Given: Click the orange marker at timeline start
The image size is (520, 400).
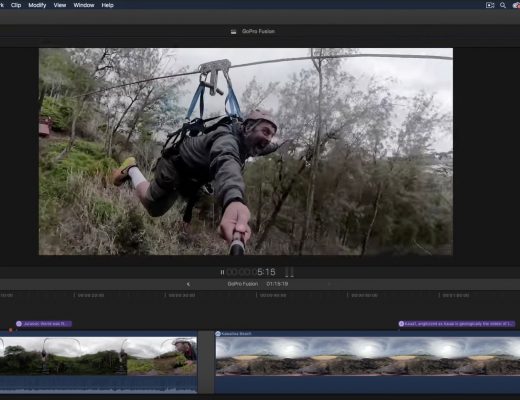Looking at the screenshot, I should (x=11, y=330).
